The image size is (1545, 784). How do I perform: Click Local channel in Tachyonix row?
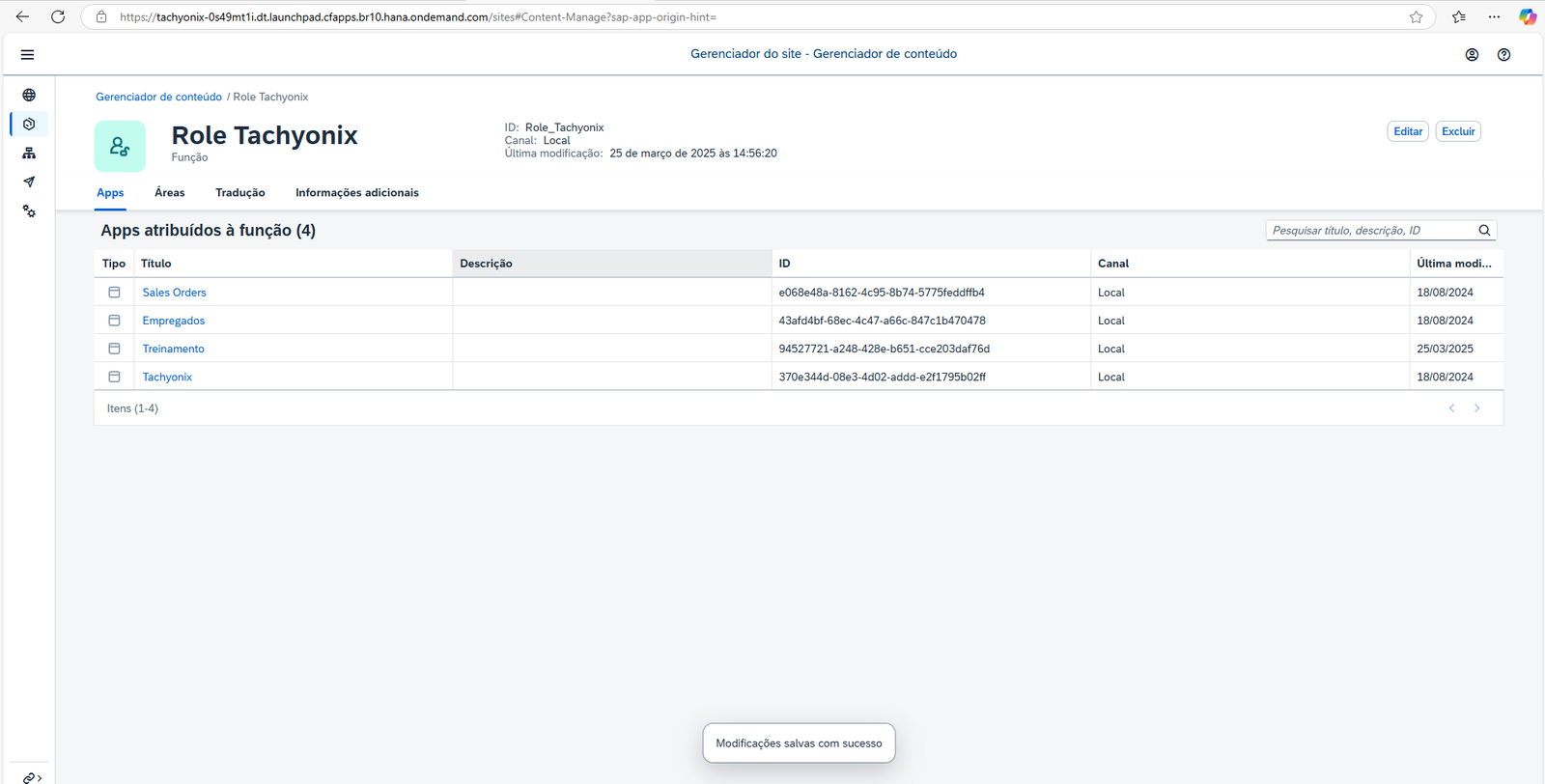tap(1111, 377)
